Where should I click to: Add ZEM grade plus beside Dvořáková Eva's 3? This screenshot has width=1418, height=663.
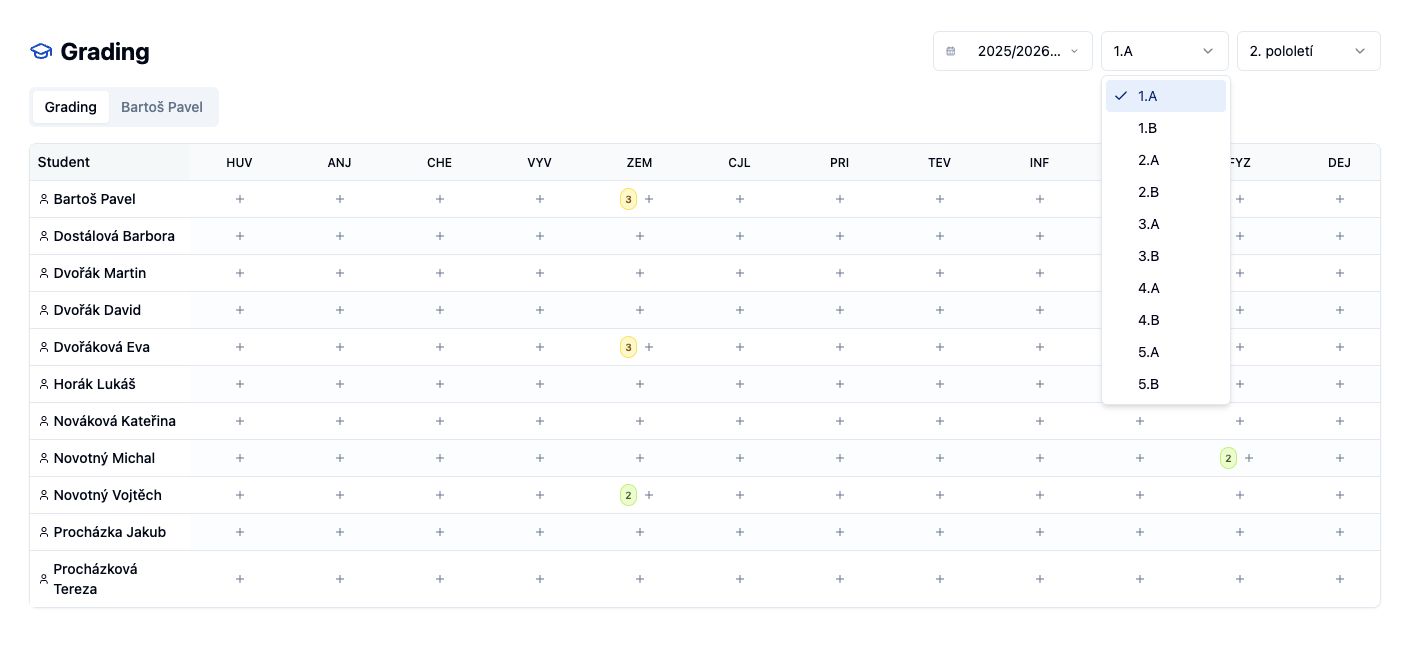[649, 347]
